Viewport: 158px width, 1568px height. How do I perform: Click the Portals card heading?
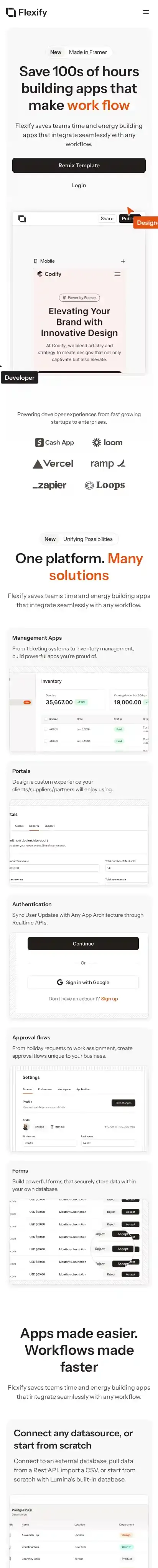21,771
